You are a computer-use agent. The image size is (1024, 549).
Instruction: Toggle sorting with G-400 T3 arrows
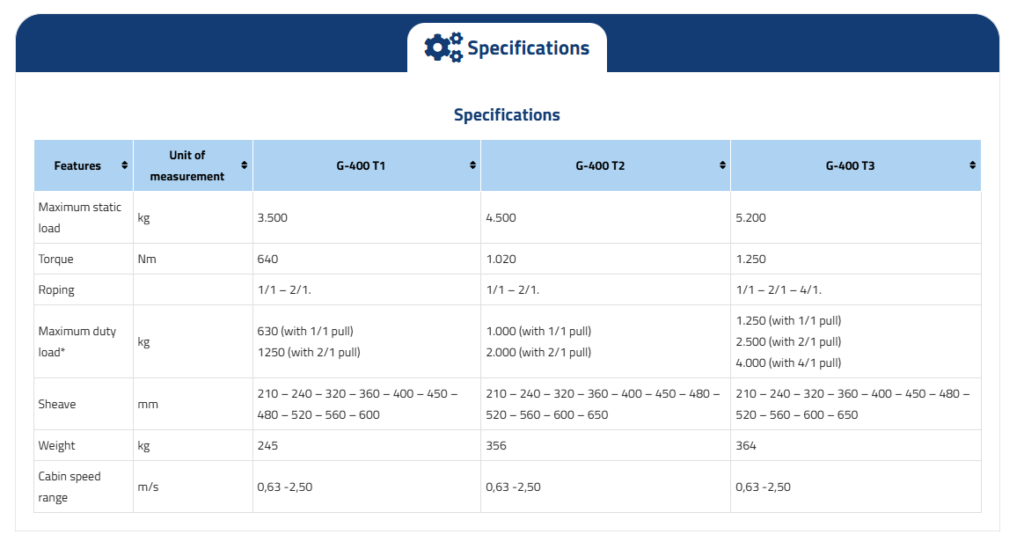tap(972, 165)
